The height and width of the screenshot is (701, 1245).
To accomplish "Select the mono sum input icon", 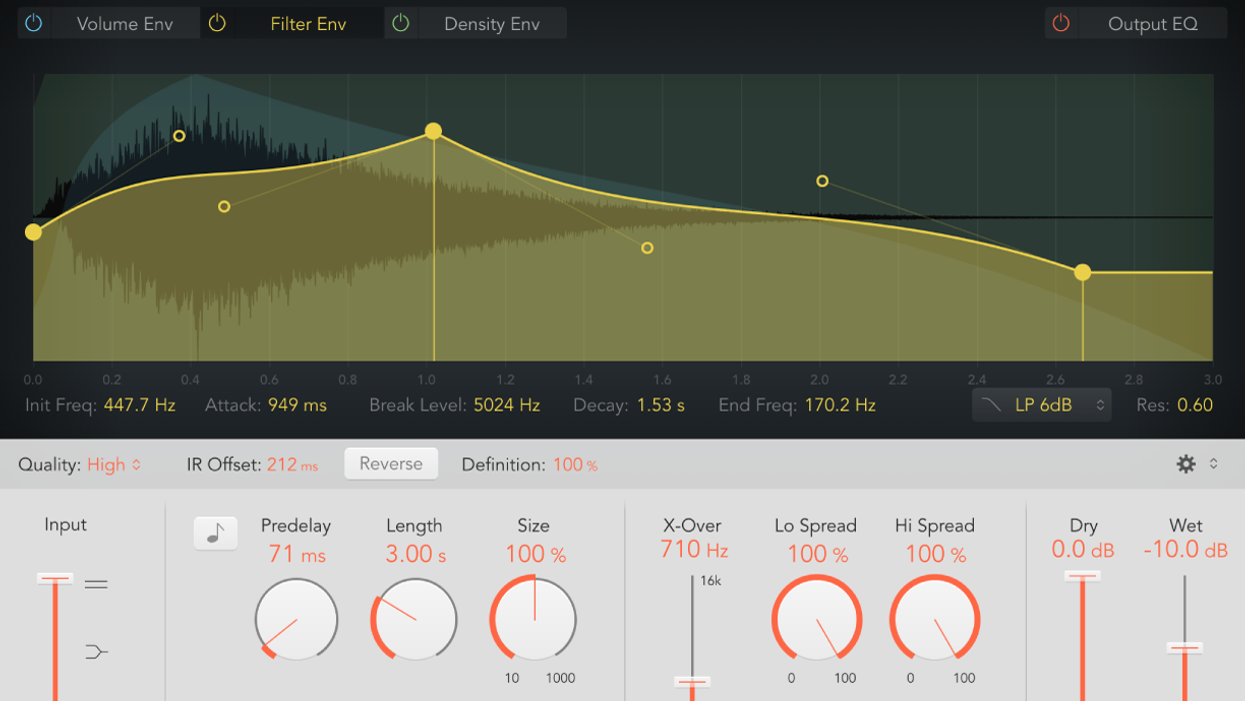I will pyautogui.click(x=96, y=652).
